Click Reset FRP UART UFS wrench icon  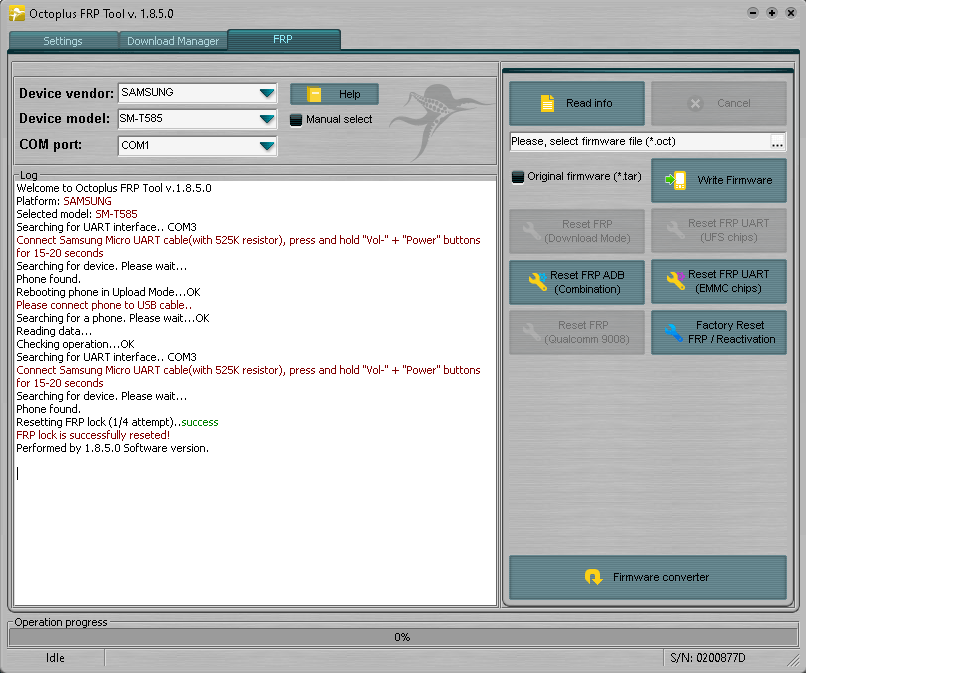coord(675,230)
